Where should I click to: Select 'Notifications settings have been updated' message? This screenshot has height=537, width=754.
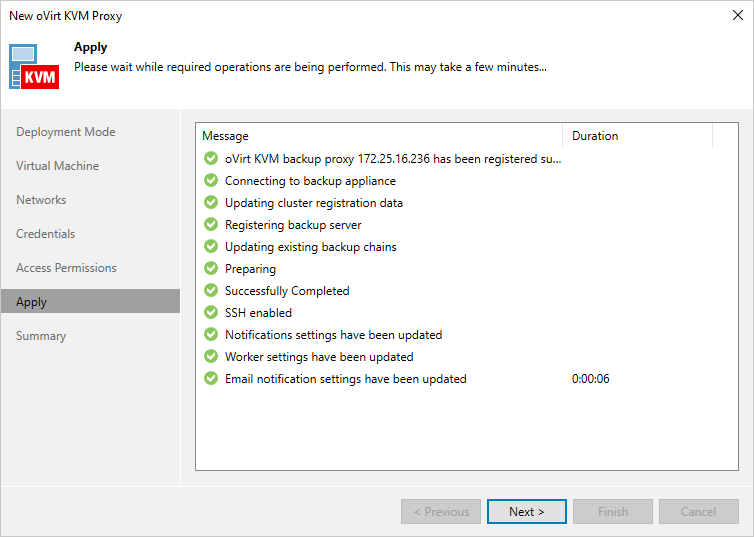333,335
